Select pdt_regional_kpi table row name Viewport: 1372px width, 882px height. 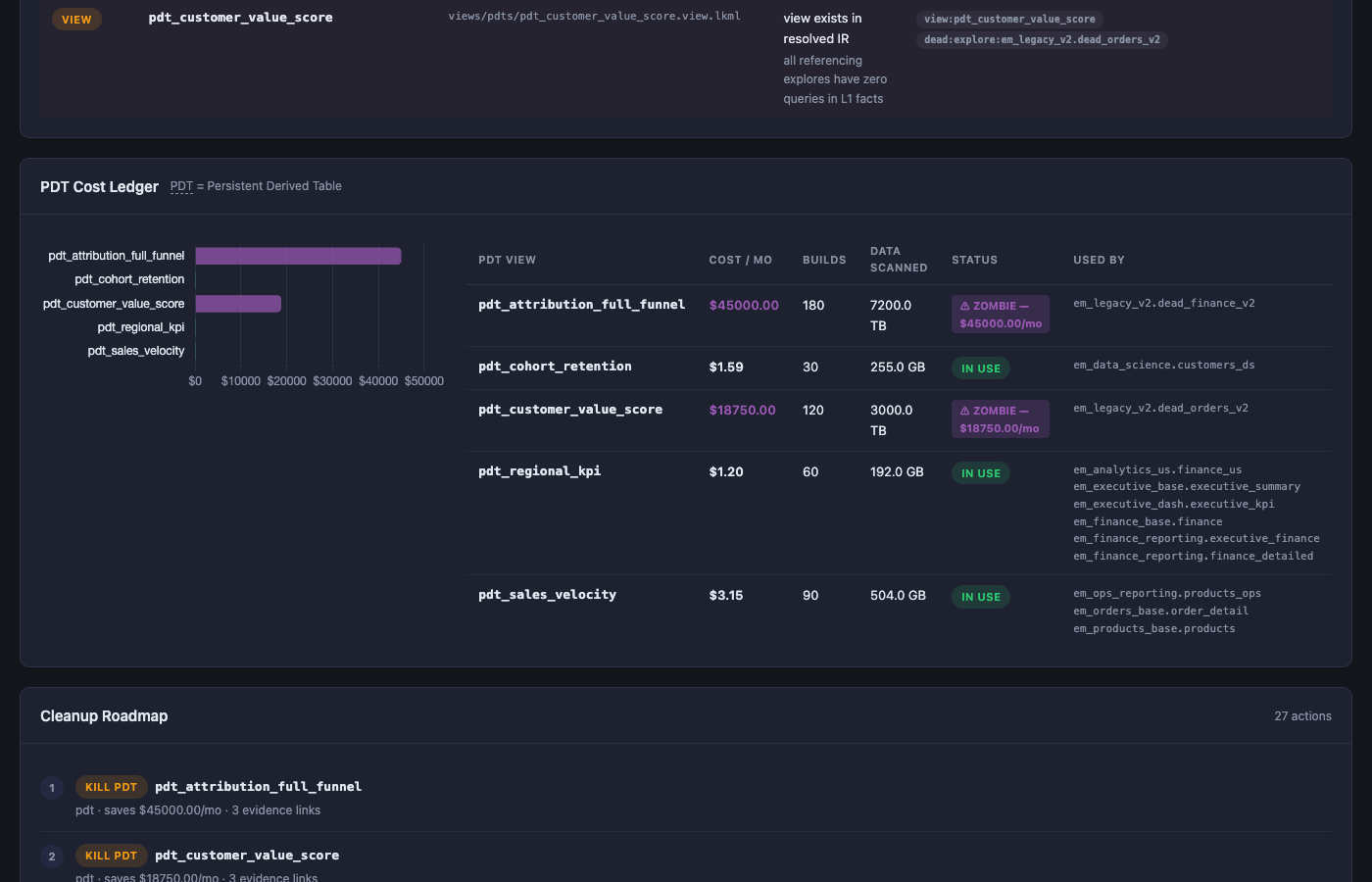(x=540, y=471)
